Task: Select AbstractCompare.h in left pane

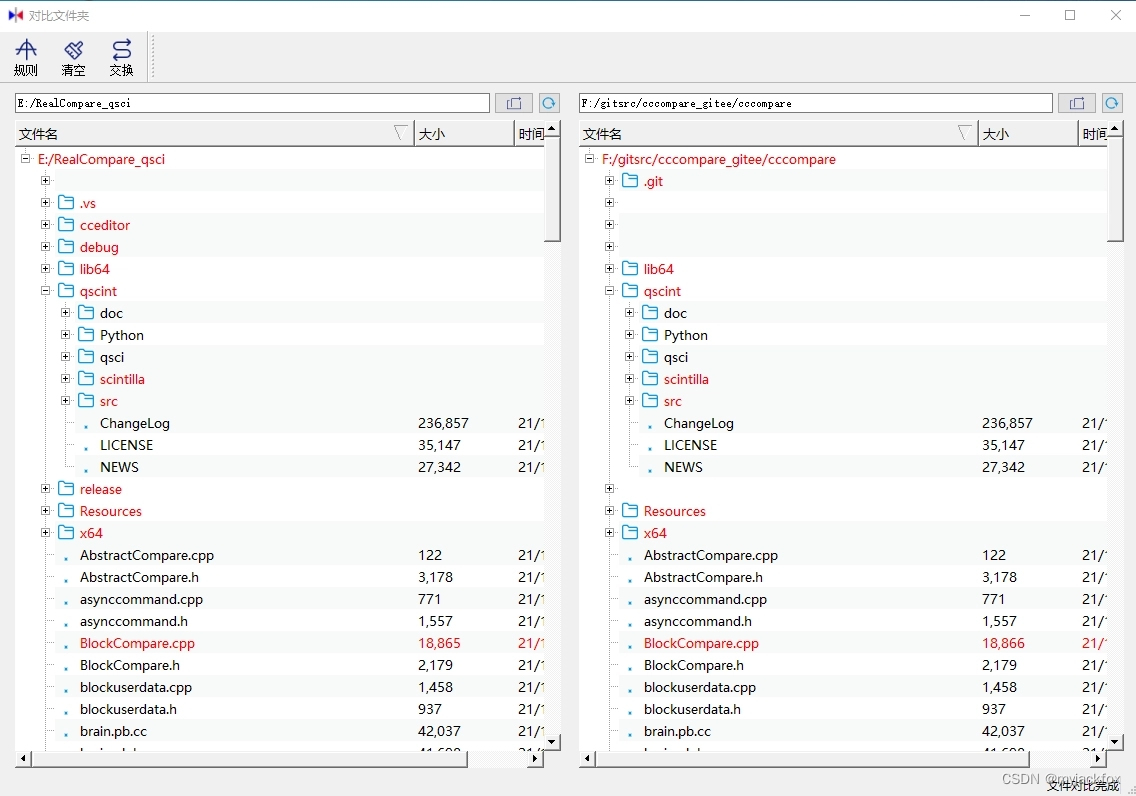Action: click(139, 577)
